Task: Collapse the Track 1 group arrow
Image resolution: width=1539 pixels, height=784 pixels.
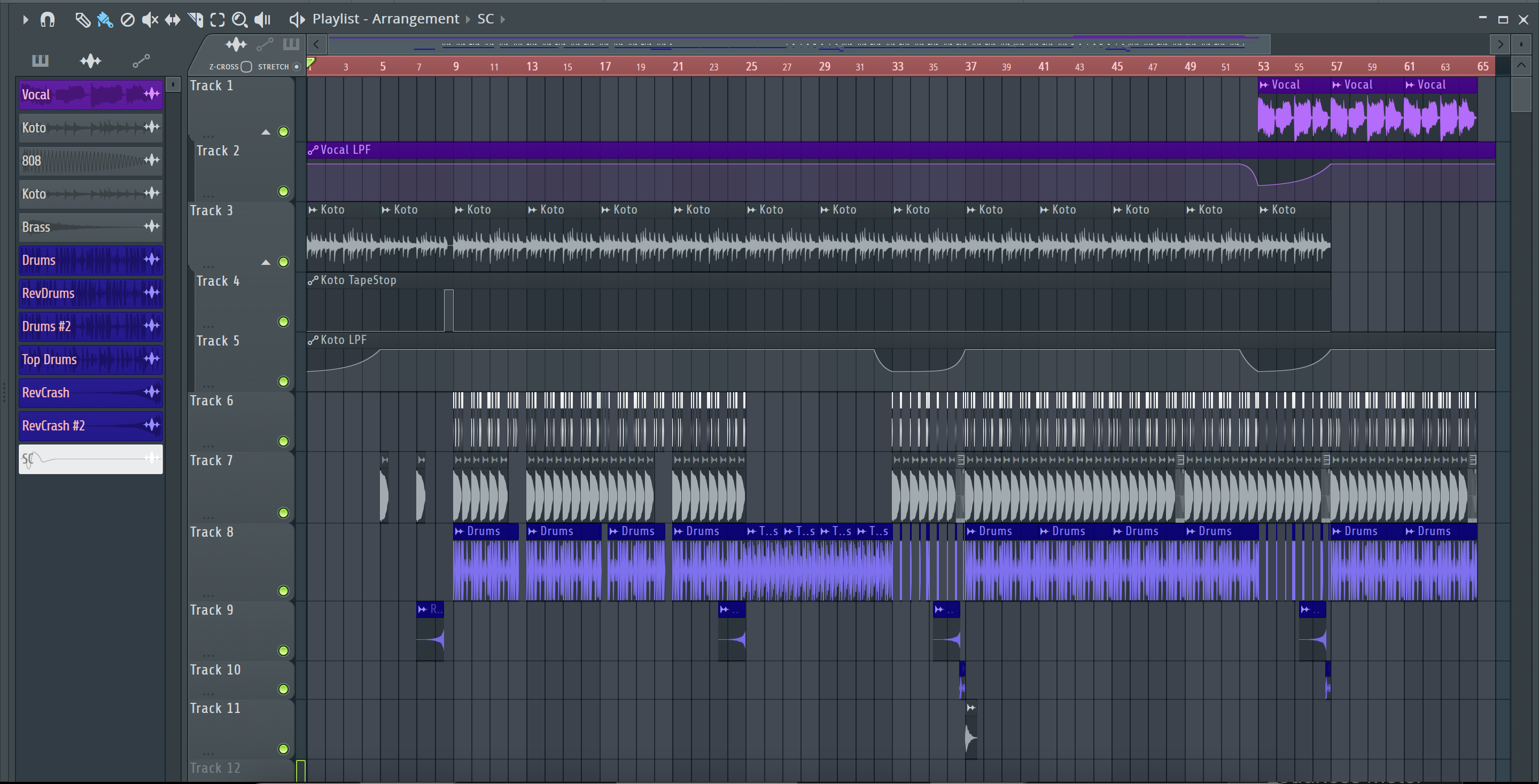Action: pyautogui.click(x=266, y=132)
